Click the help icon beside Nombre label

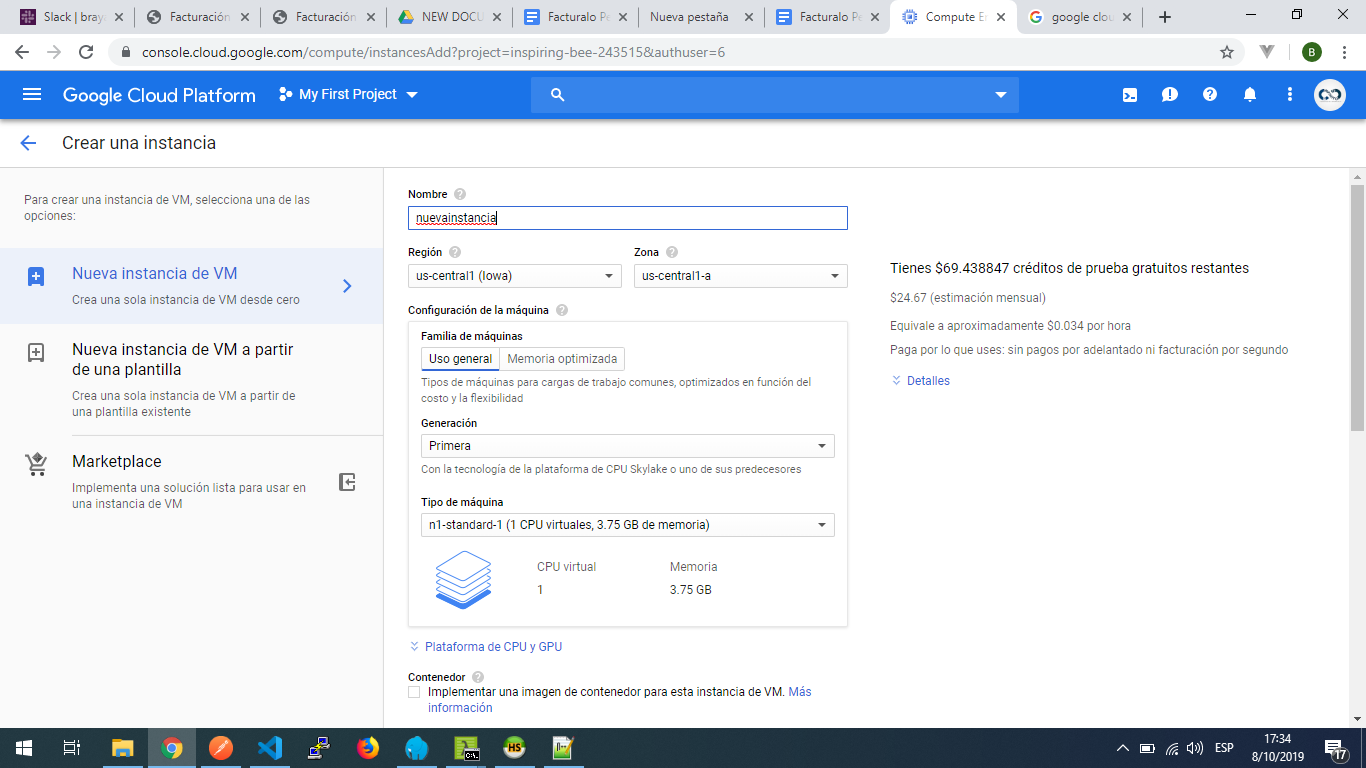click(460, 194)
